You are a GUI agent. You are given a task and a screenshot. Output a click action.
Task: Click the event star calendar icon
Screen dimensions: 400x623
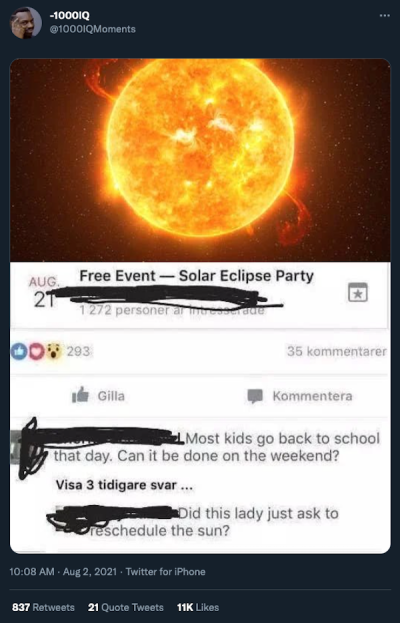pyautogui.click(x=357, y=292)
